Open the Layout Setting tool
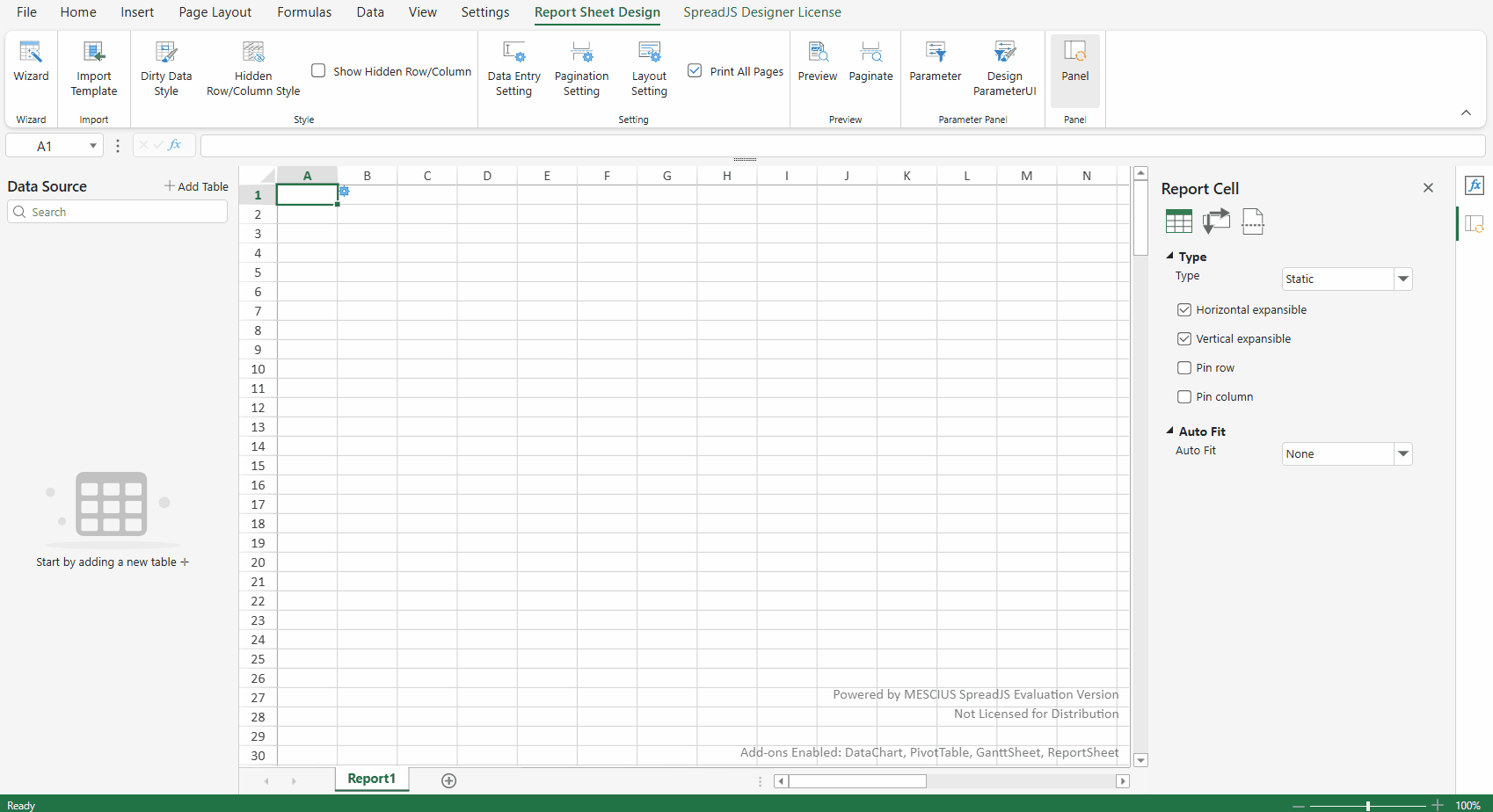 (649, 68)
